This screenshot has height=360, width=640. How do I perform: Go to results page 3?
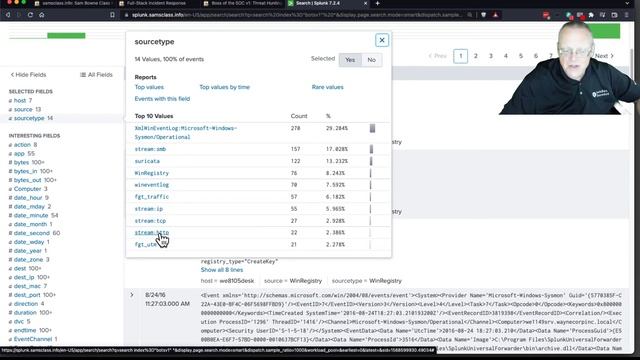[491, 56]
